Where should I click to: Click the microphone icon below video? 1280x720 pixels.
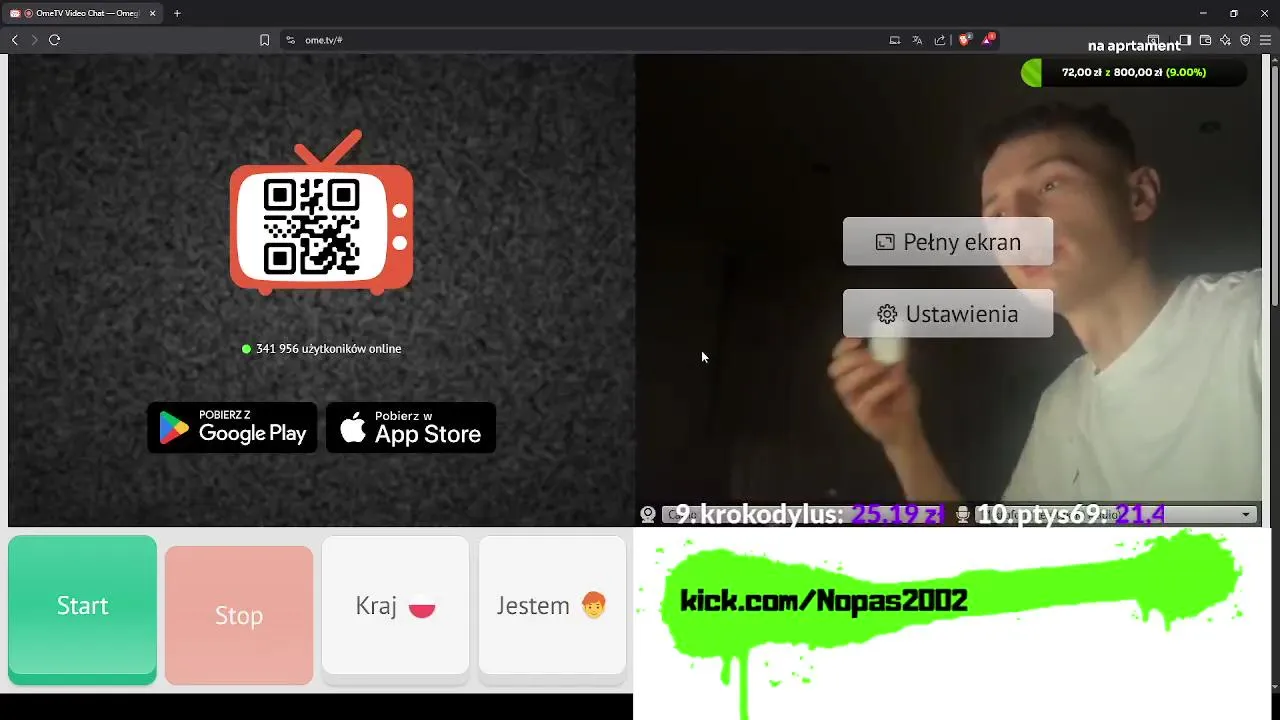(x=962, y=515)
